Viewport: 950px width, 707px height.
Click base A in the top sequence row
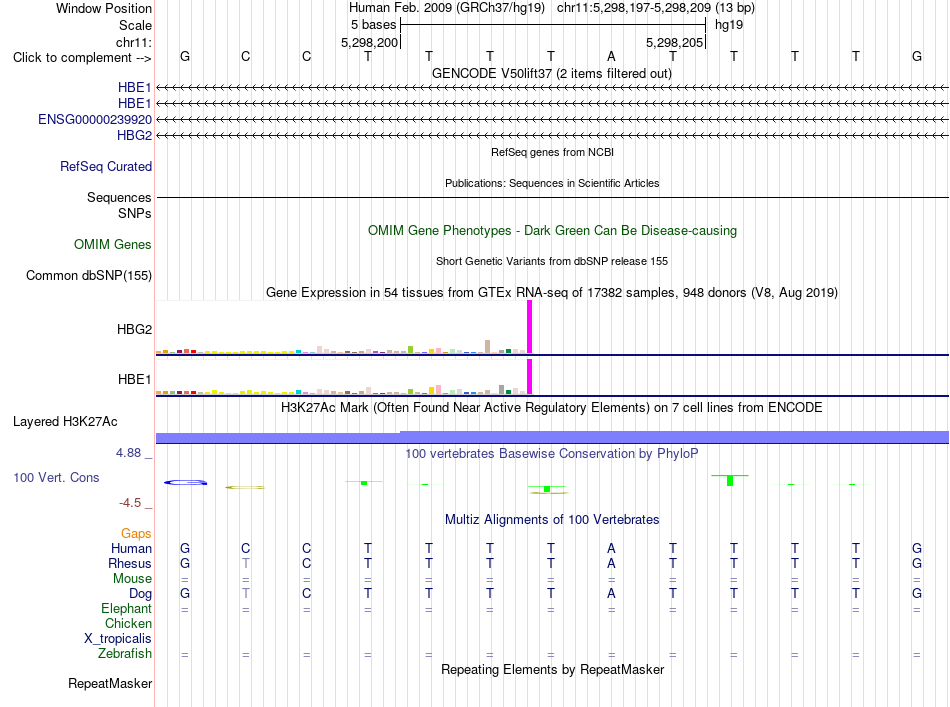[x=611, y=56]
